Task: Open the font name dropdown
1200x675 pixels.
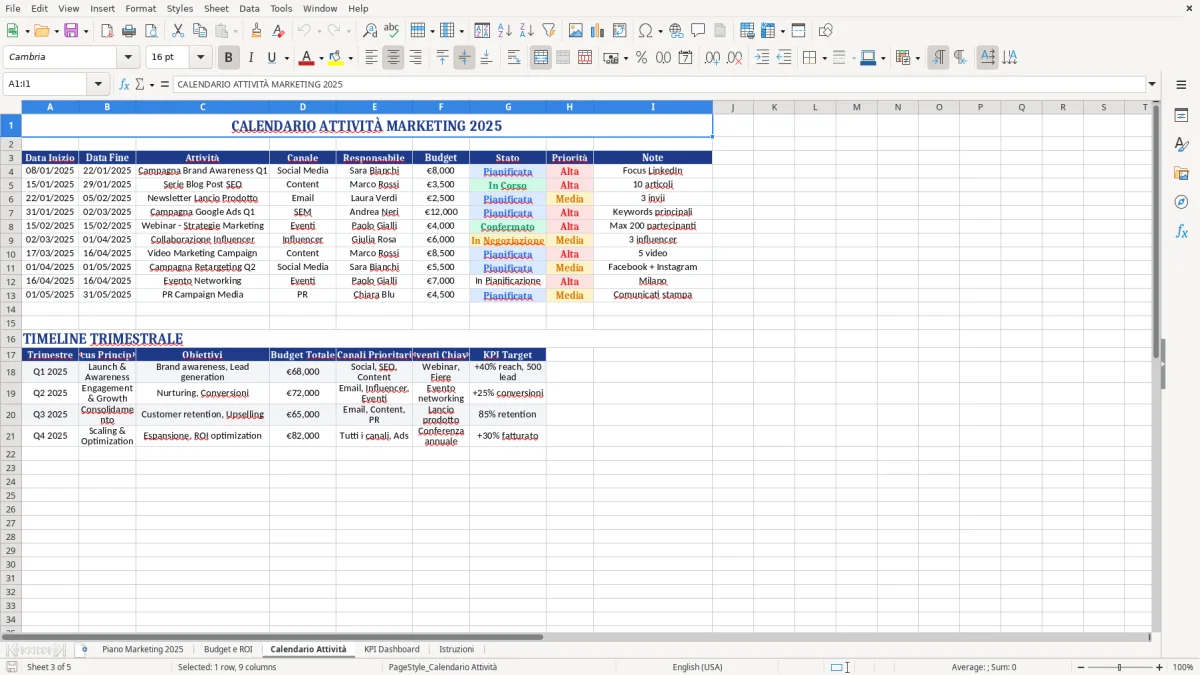Action: 128,57
